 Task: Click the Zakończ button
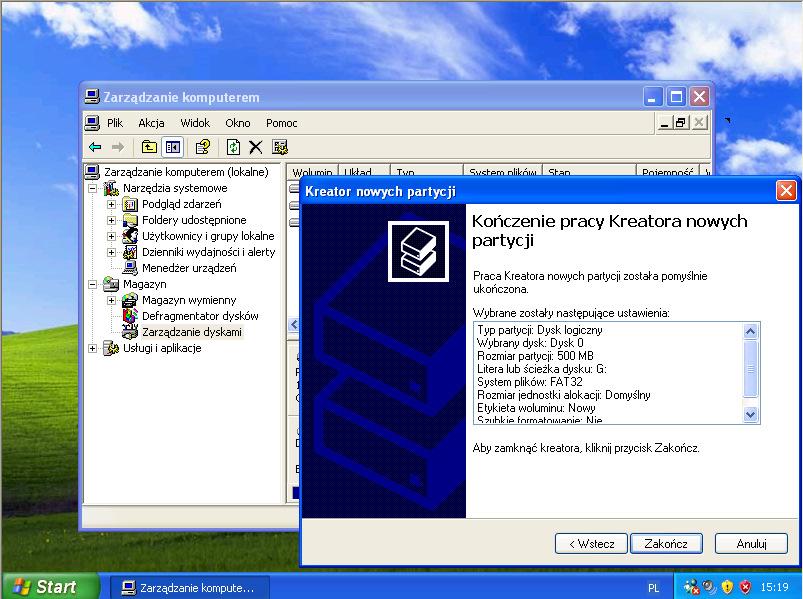(x=666, y=544)
